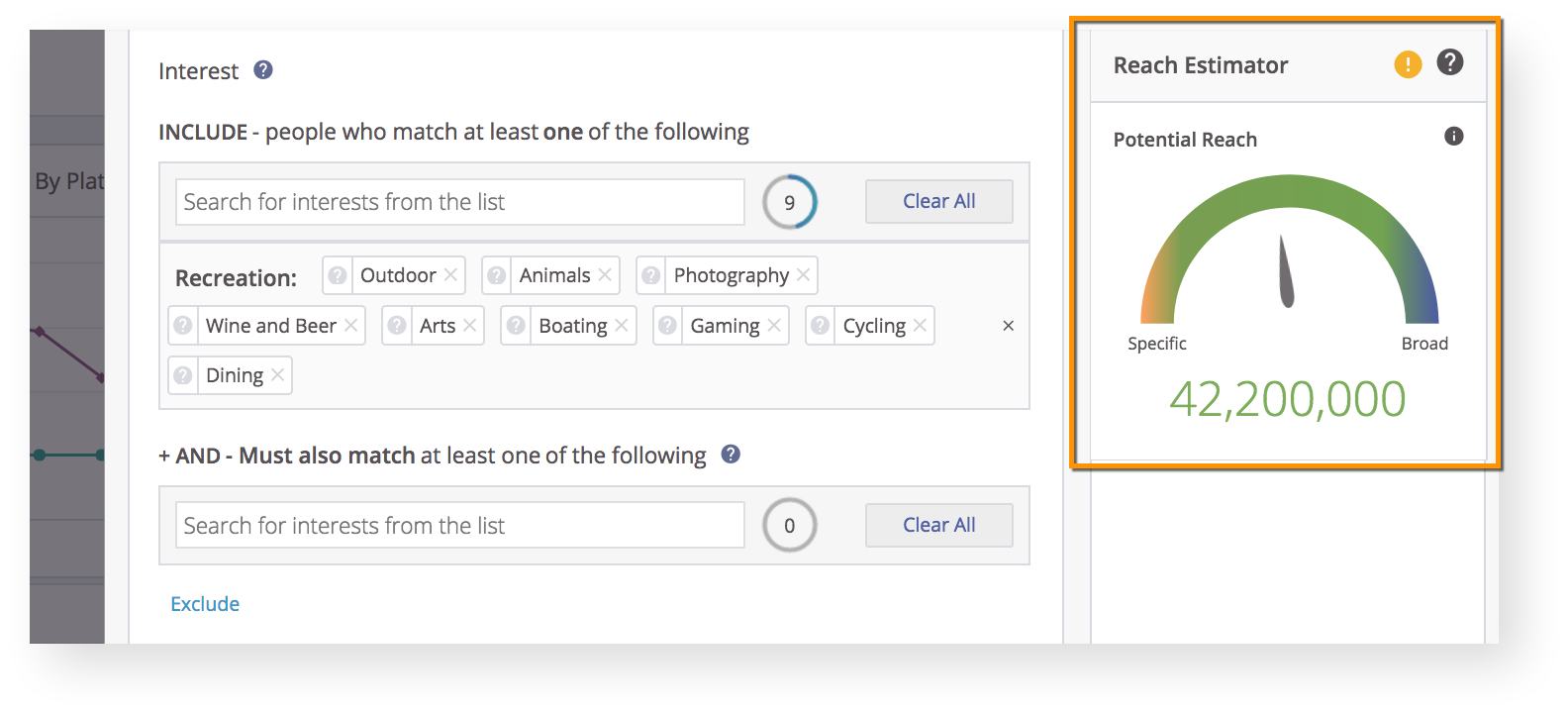The width and height of the screenshot is (1568, 713).
Task: Click the question icon on Outdoor tag
Action: (338, 275)
